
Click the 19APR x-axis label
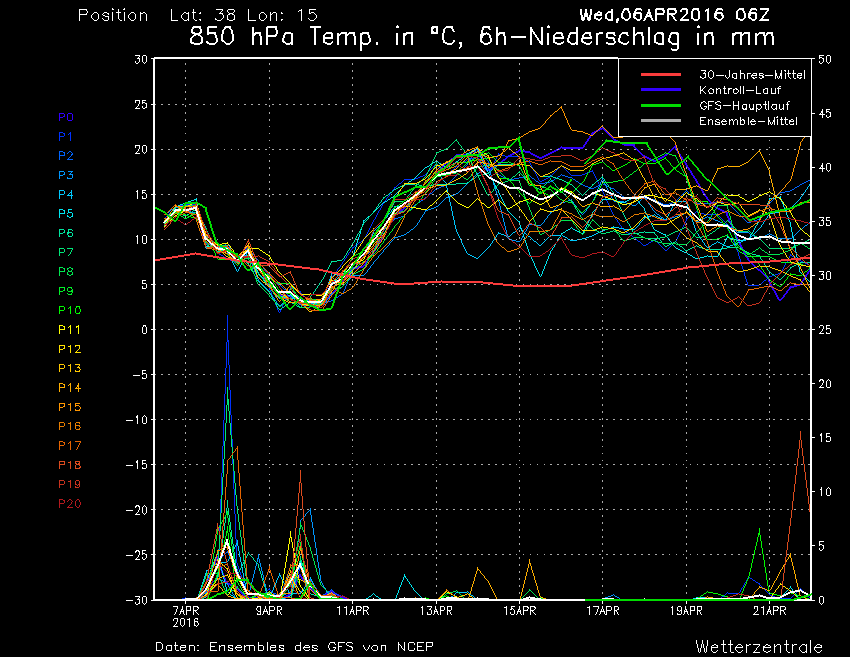click(686, 611)
